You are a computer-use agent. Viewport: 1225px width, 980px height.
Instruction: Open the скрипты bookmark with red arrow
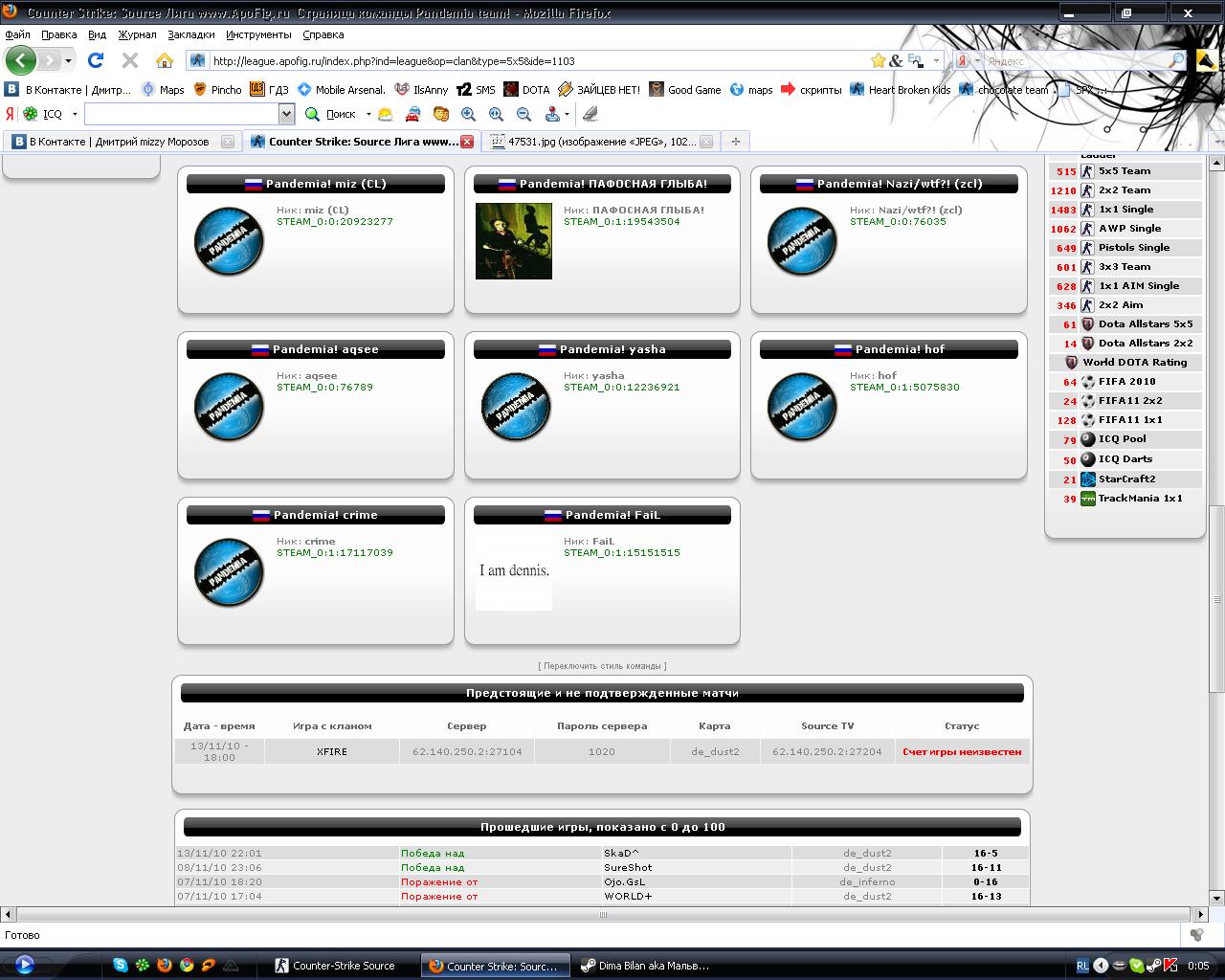click(x=812, y=90)
